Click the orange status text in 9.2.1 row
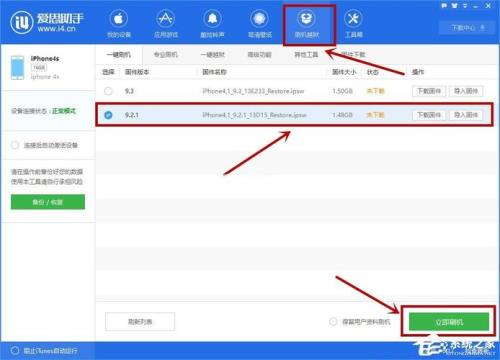The image size is (500, 360). [375, 115]
